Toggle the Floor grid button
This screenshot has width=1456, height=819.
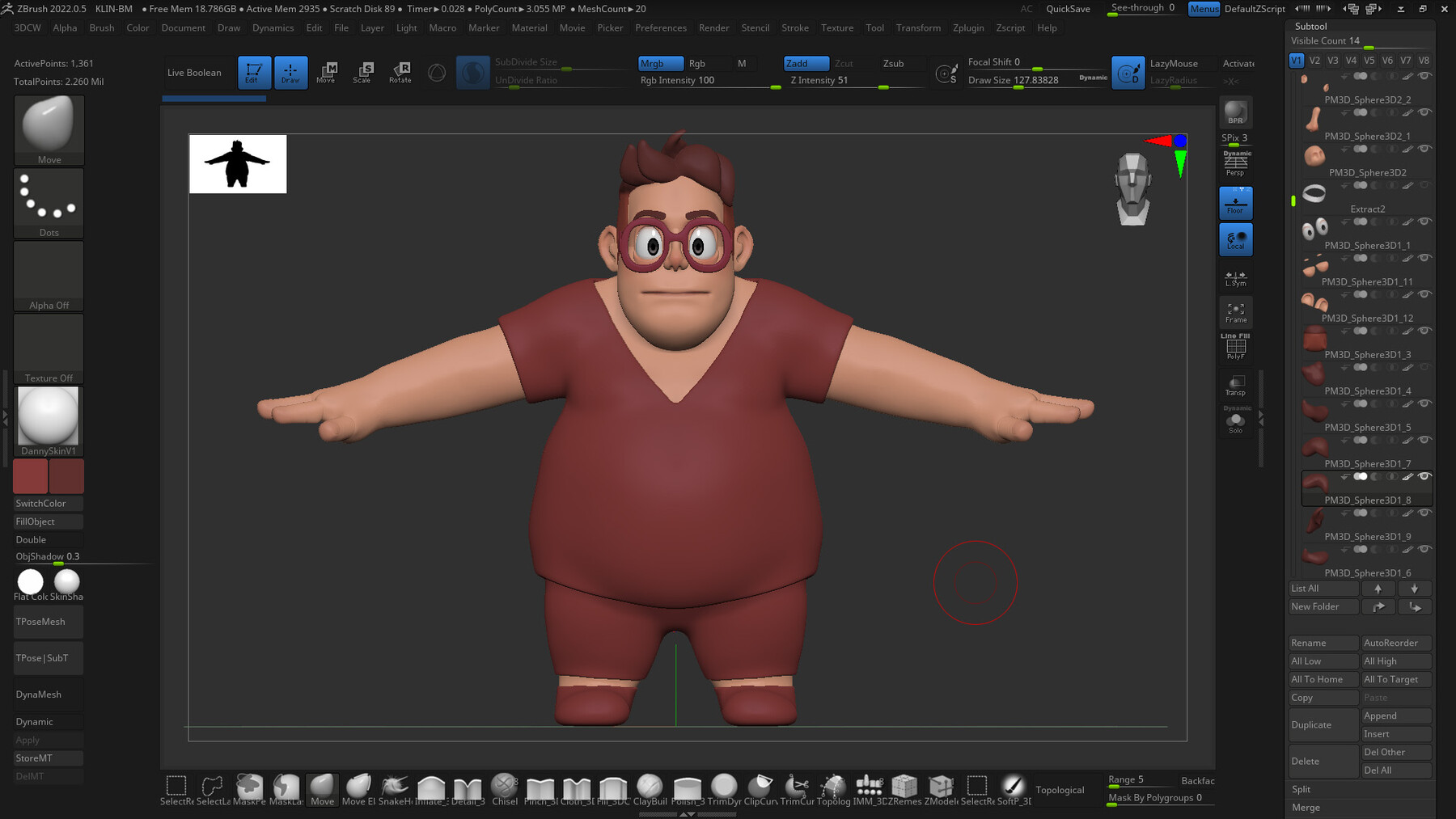point(1235,203)
